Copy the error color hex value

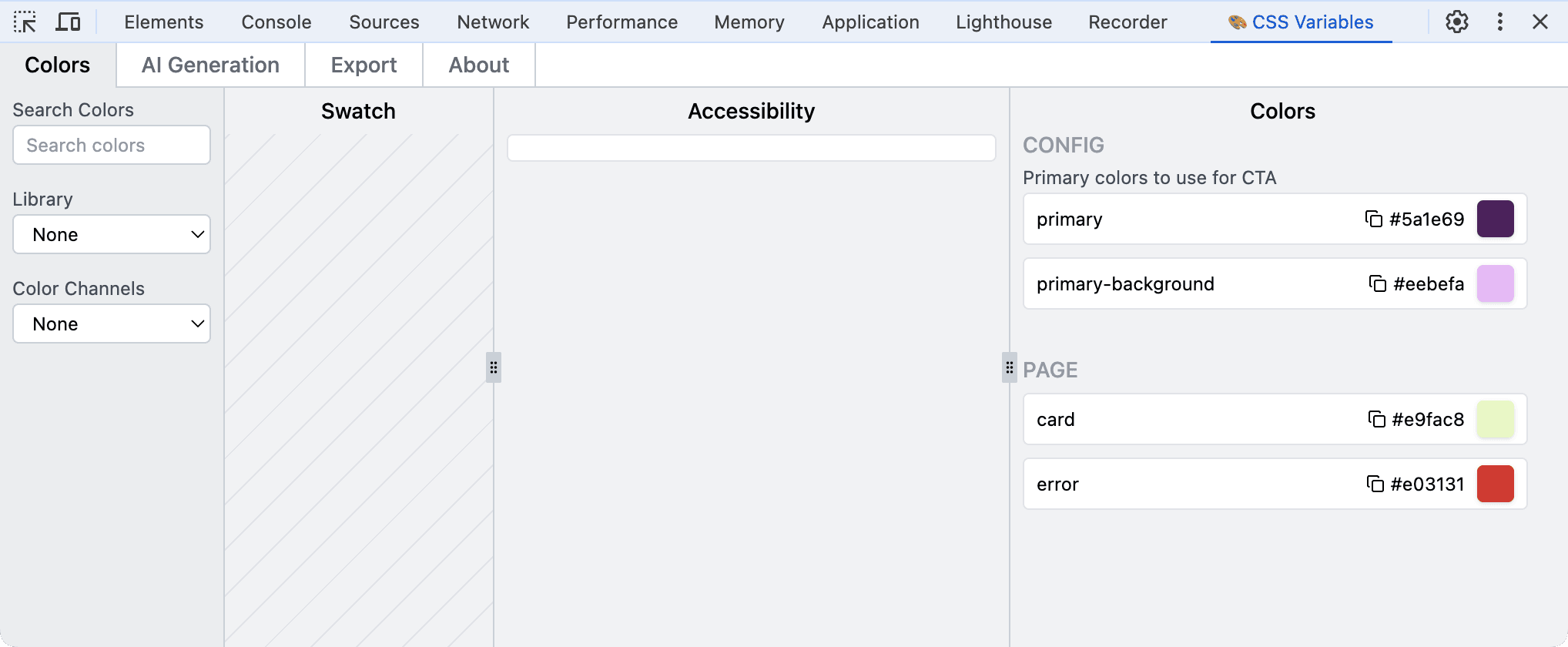1375,484
